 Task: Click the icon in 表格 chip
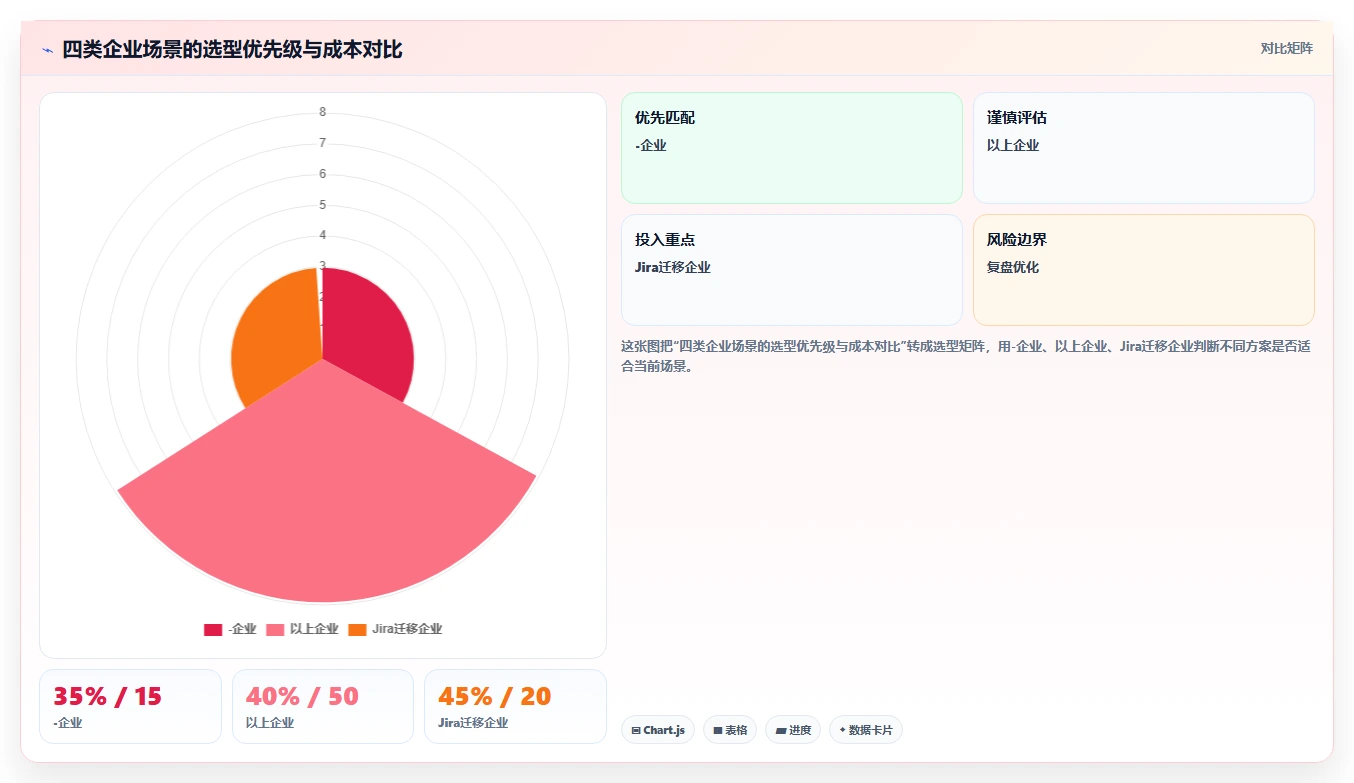coord(718,731)
